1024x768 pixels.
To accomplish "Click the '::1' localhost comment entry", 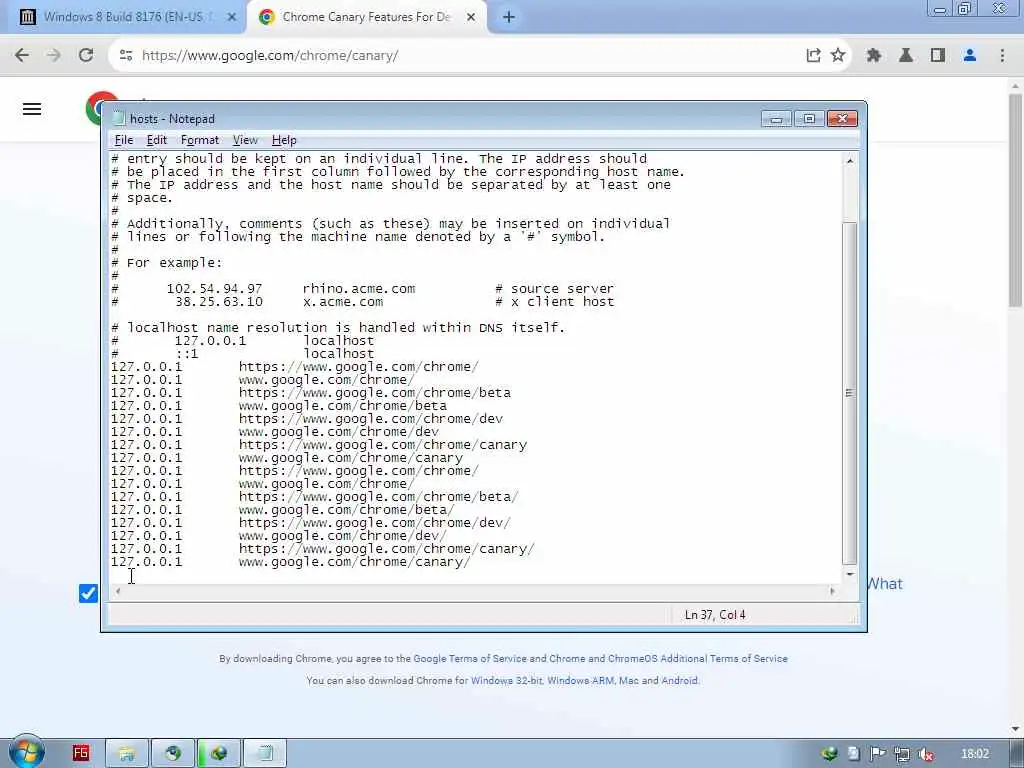I will (x=186, y=354).
